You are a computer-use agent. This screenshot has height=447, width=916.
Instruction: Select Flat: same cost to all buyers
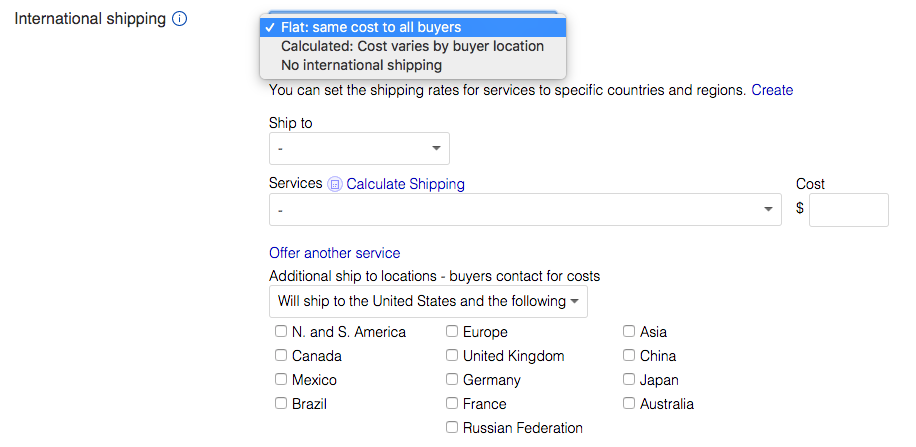click(x=413, y=27)
